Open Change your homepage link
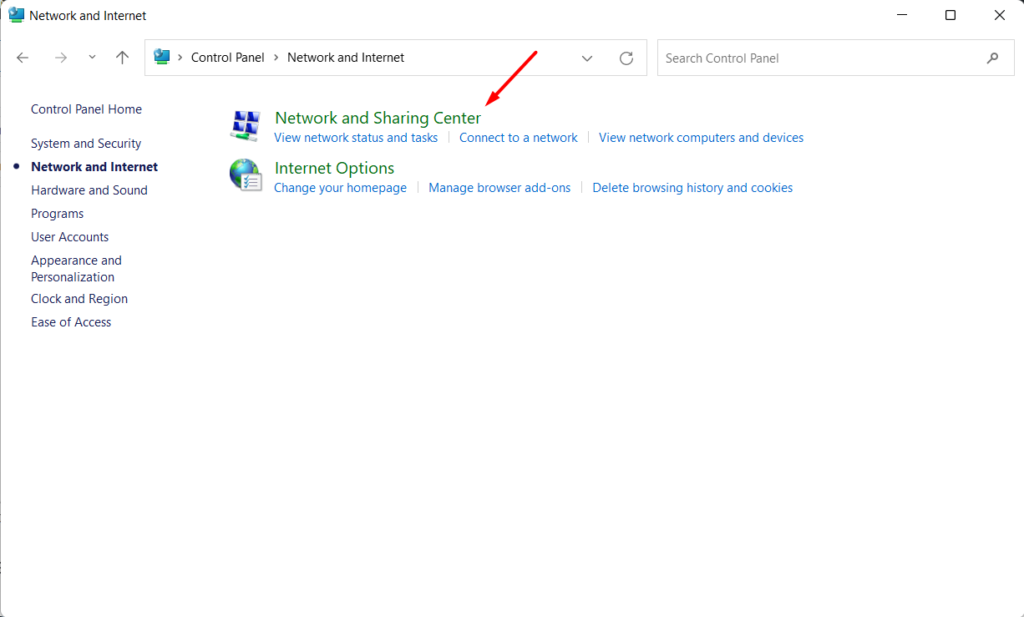This screenshot has height=617, width=1024. pos(340,187)
